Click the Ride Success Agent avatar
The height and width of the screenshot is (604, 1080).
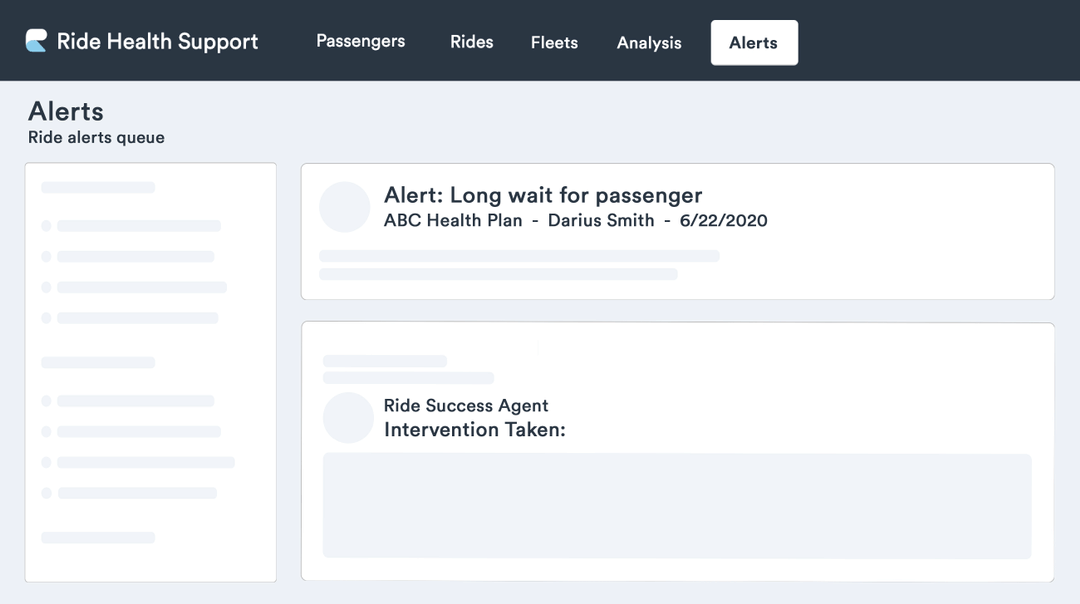348,417
